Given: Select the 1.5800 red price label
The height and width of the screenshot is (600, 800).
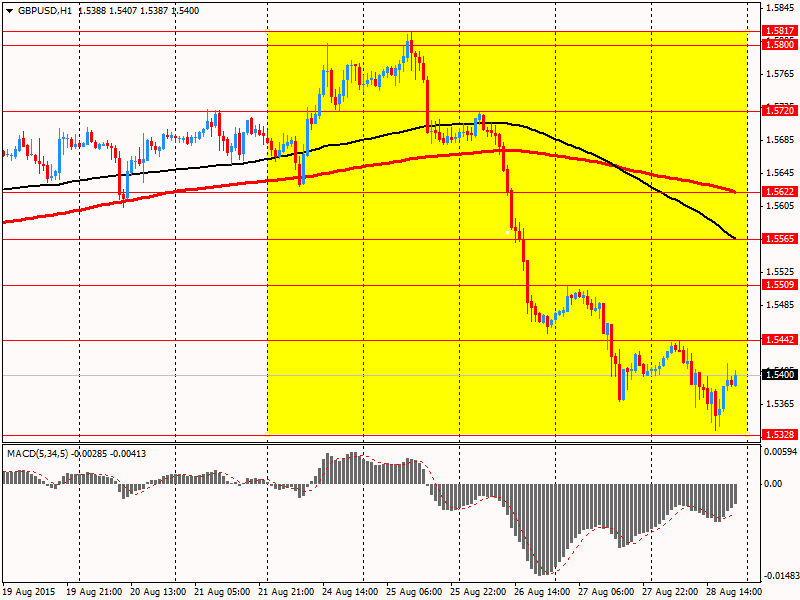Looking at the screenshot, I should point(779,45).
